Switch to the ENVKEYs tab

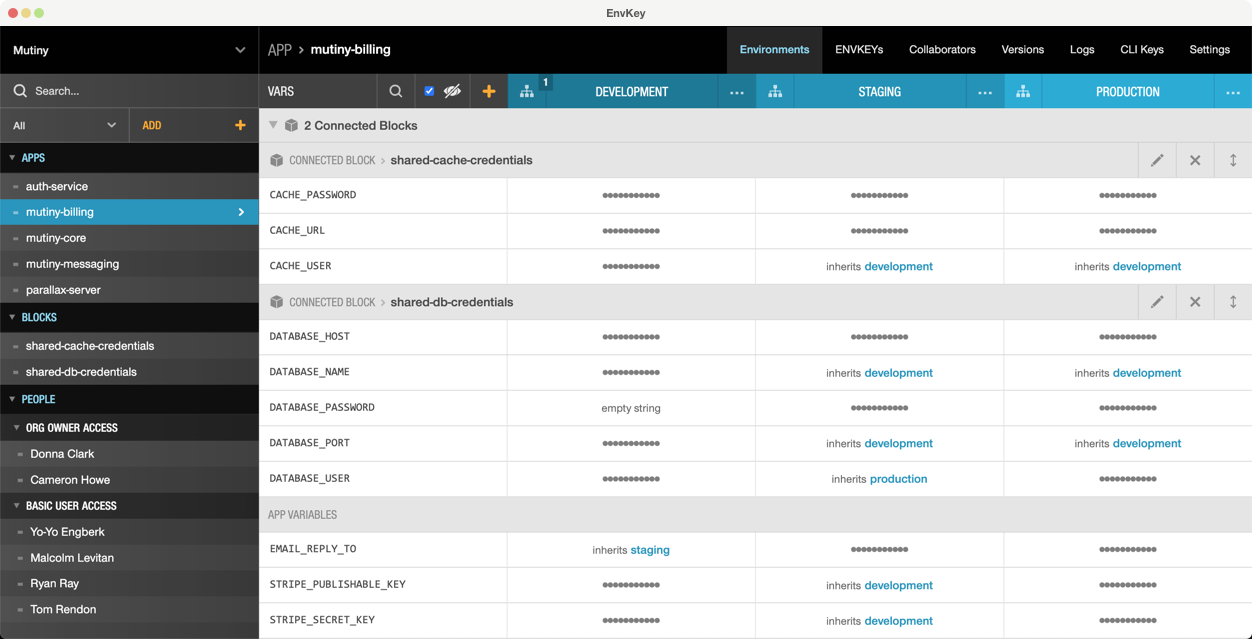coord(859,49)
